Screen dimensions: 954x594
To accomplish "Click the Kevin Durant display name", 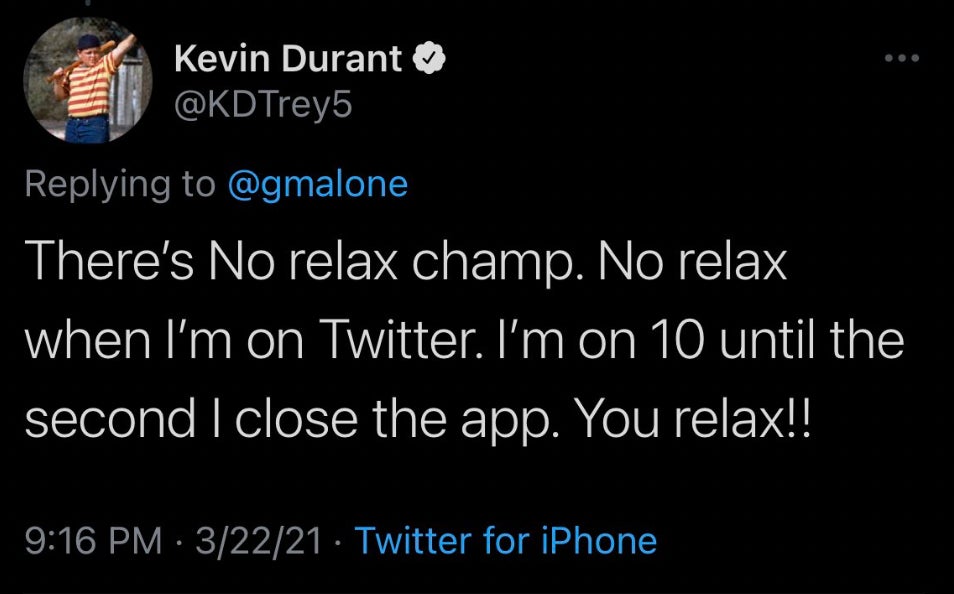I will pos(288,61).
